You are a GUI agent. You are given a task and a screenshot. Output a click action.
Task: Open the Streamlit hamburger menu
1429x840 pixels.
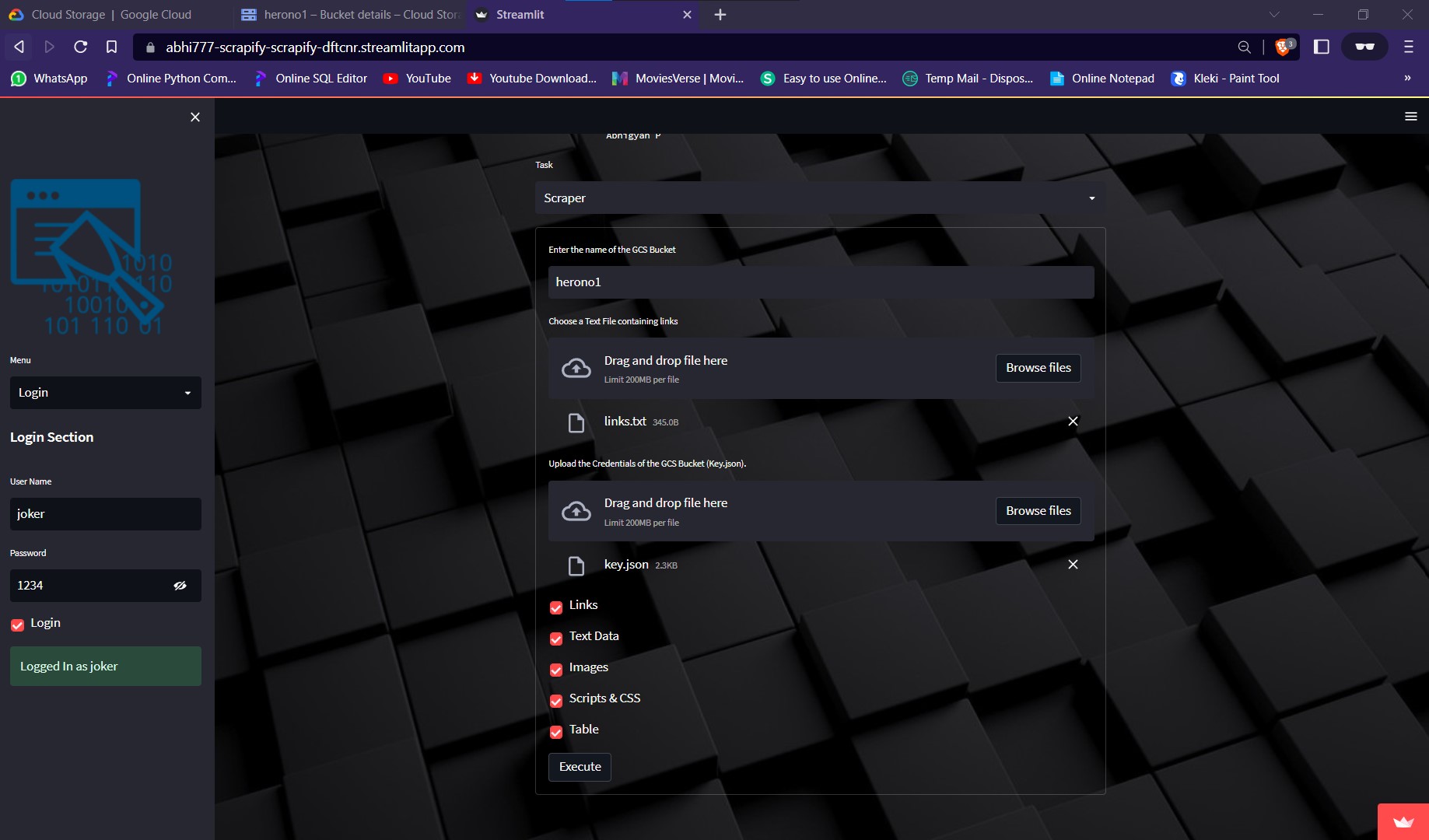point(1410,117)
